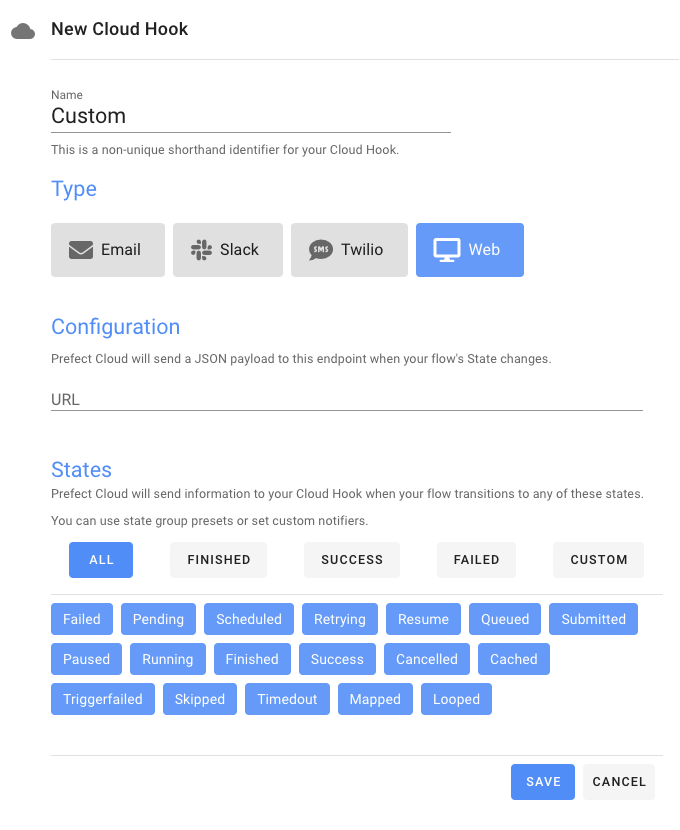Focus the URL endpoint input field
This screenshot has height=830, width=680.
pos(347,400)
